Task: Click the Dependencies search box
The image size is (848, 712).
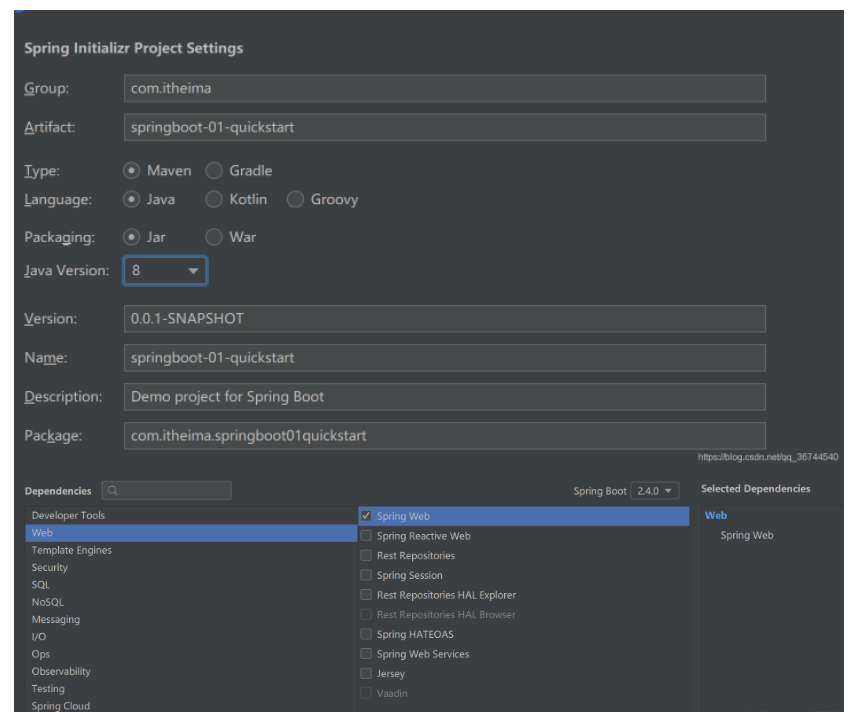Action: coord(167,490)
